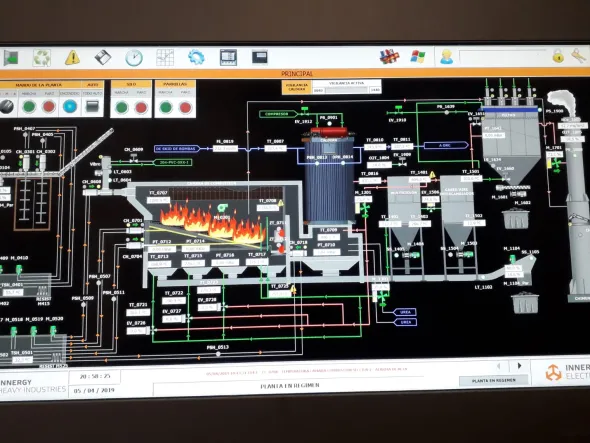Click the dark screen panel icon
Viewport: 590px width, 443px height.
pyautogui.click(x=260, y=57)
